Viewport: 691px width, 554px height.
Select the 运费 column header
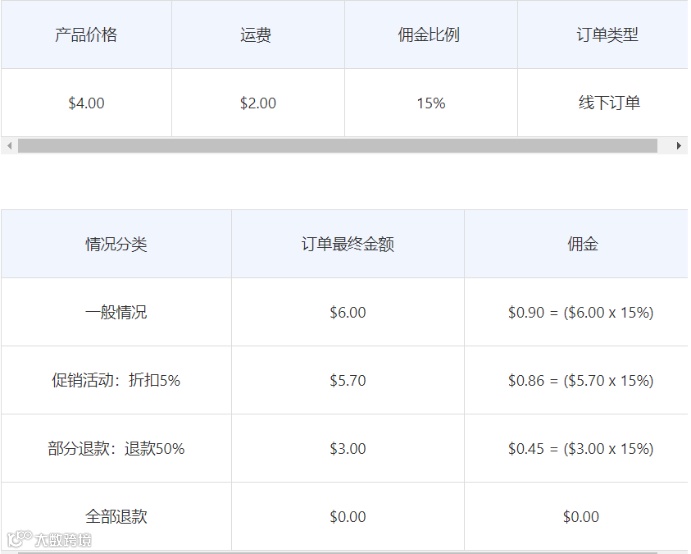pyautogui.click(x=257, y=35)
